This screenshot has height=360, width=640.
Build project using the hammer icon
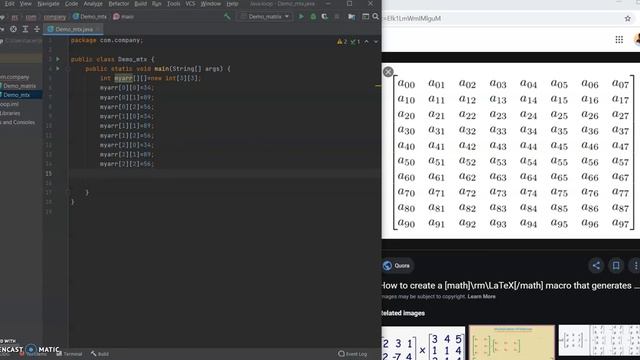227,17
